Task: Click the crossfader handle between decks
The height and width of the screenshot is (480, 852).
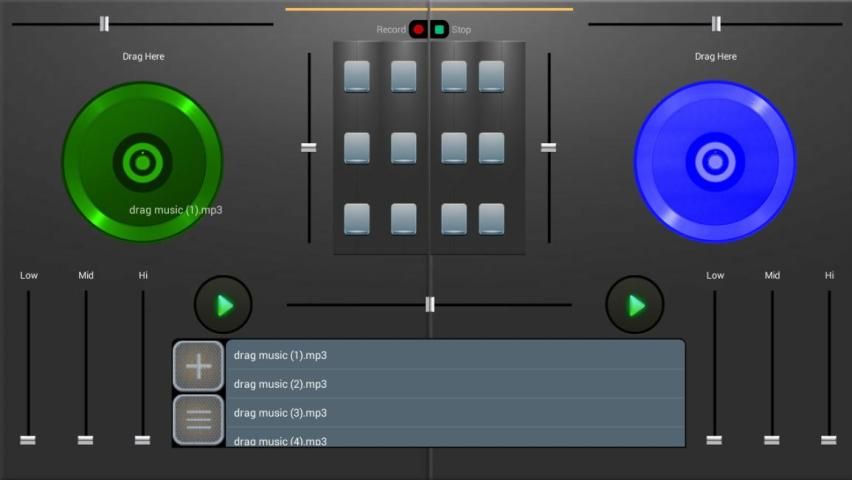Action: click(x=430, y=304)
